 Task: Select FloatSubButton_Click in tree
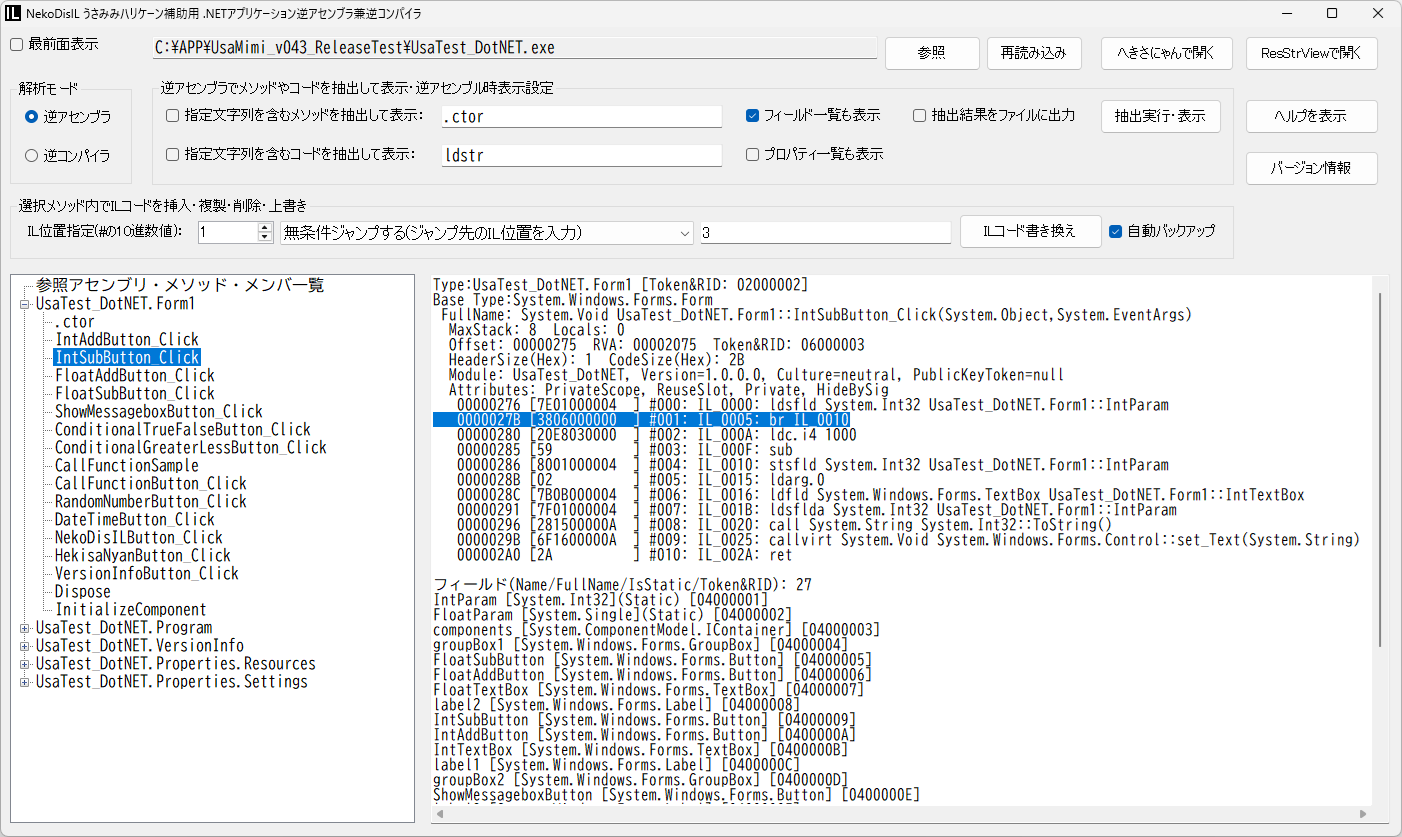click(135, 394)
